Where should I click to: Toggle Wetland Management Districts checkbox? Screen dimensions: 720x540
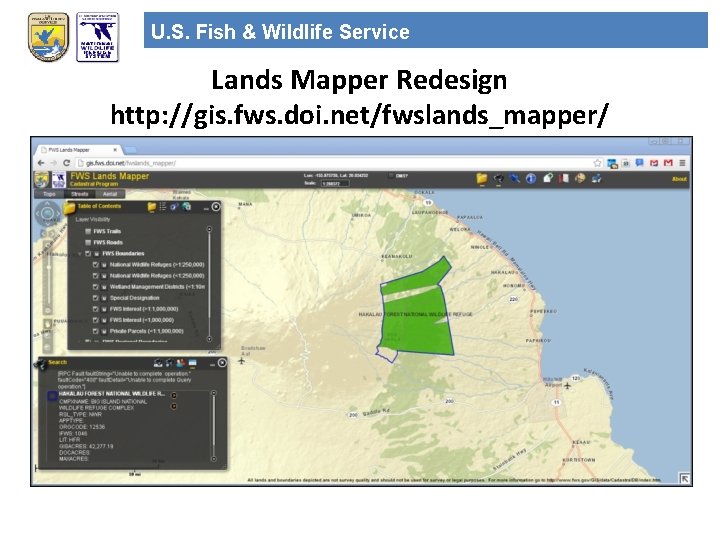(96, 287)
